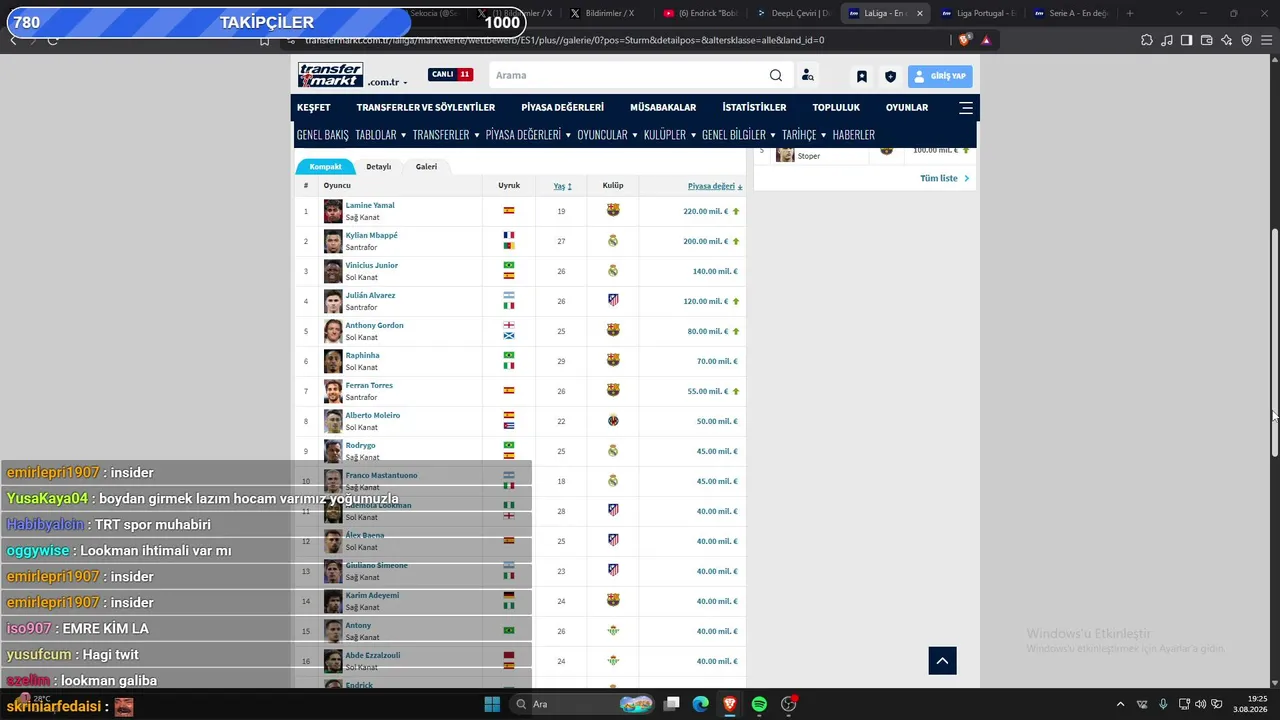Image resolution: width=1280 pixels, height=720 pixels.
Task: Click the Barcelona crest in Lamine Yamal row
Action: click(x=613, y=210)
